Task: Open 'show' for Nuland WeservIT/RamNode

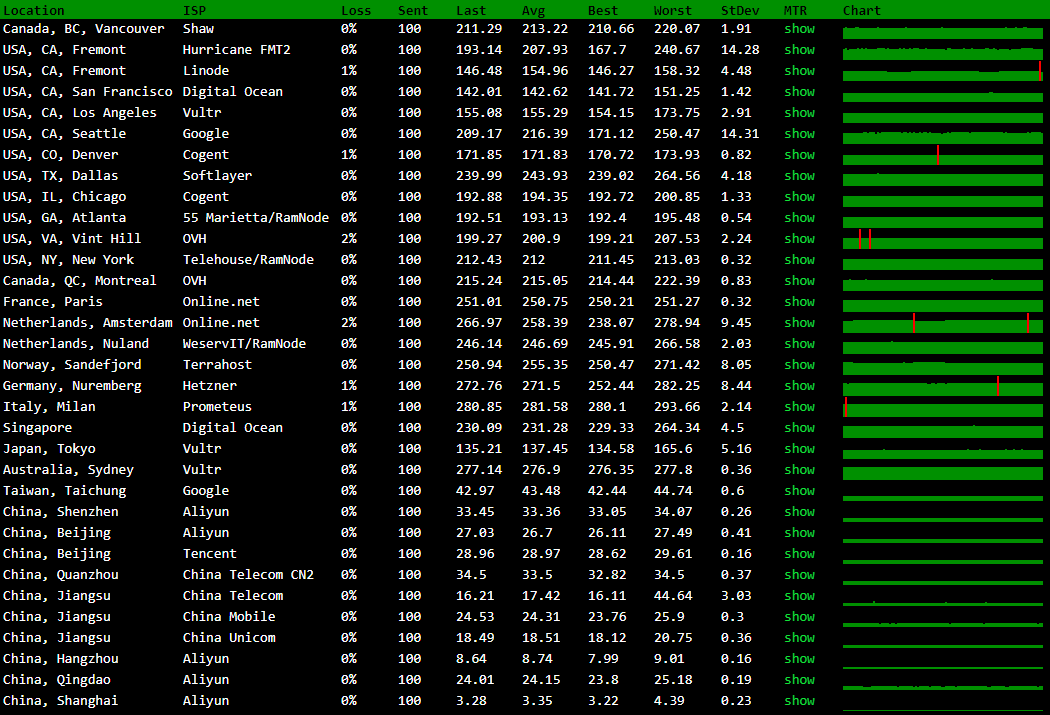Action: point(800,343)
